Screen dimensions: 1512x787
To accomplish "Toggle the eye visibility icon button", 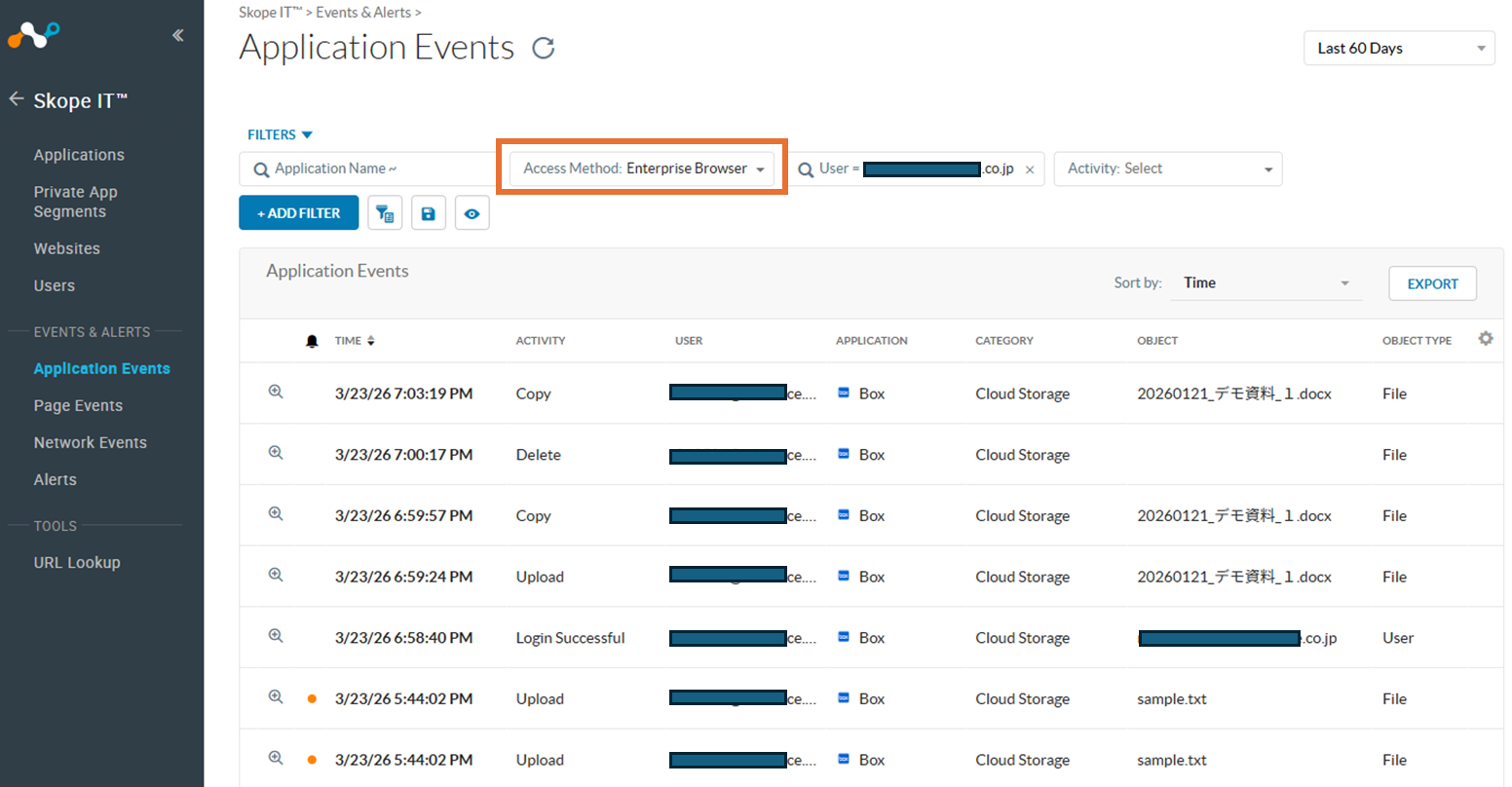I will click(x=472, y=213).
